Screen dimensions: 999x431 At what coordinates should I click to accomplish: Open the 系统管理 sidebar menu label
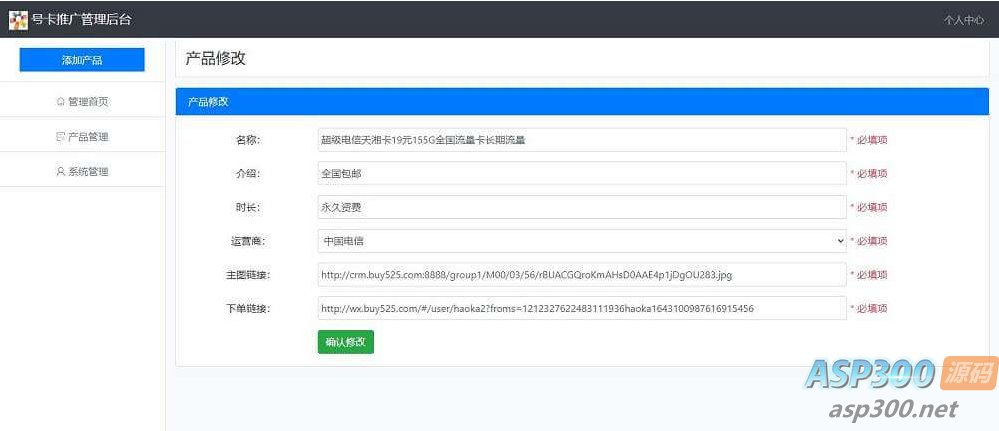[88, 172]
